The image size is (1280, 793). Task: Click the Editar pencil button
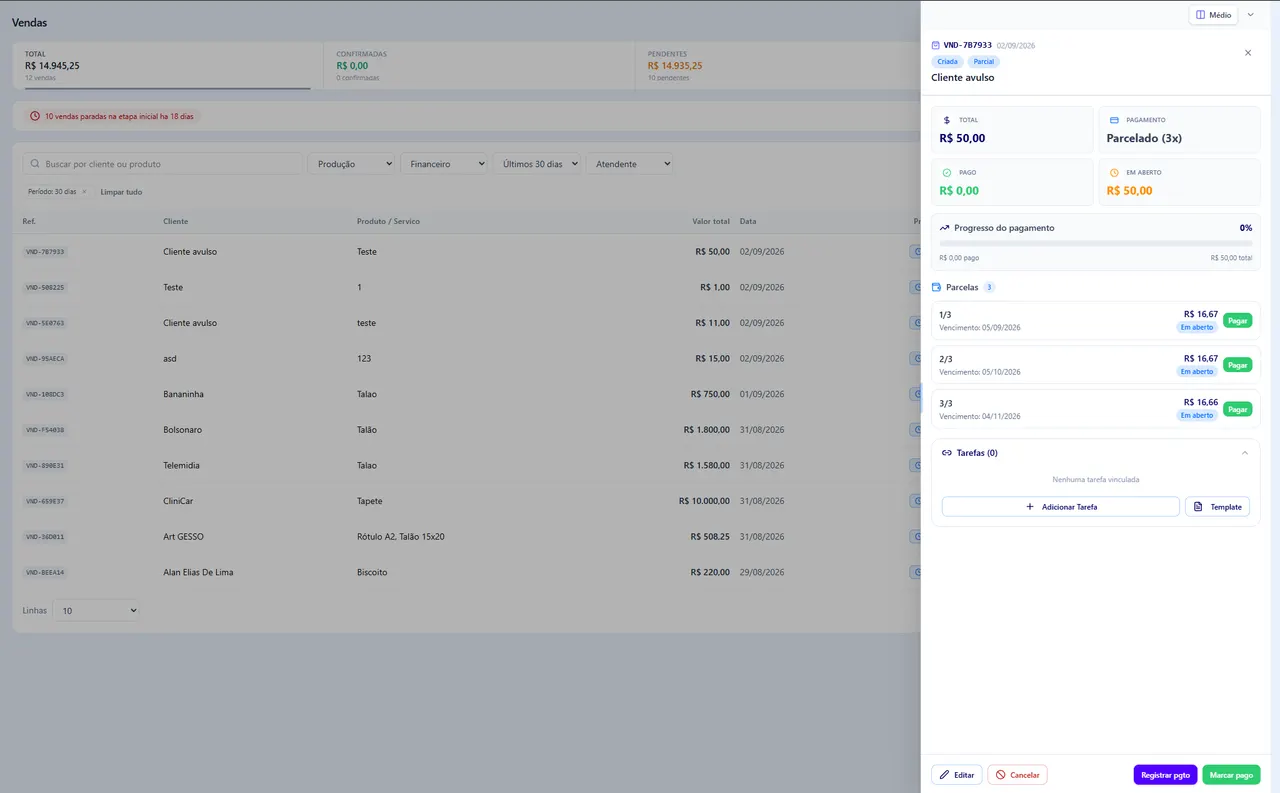tap(956, 775)
